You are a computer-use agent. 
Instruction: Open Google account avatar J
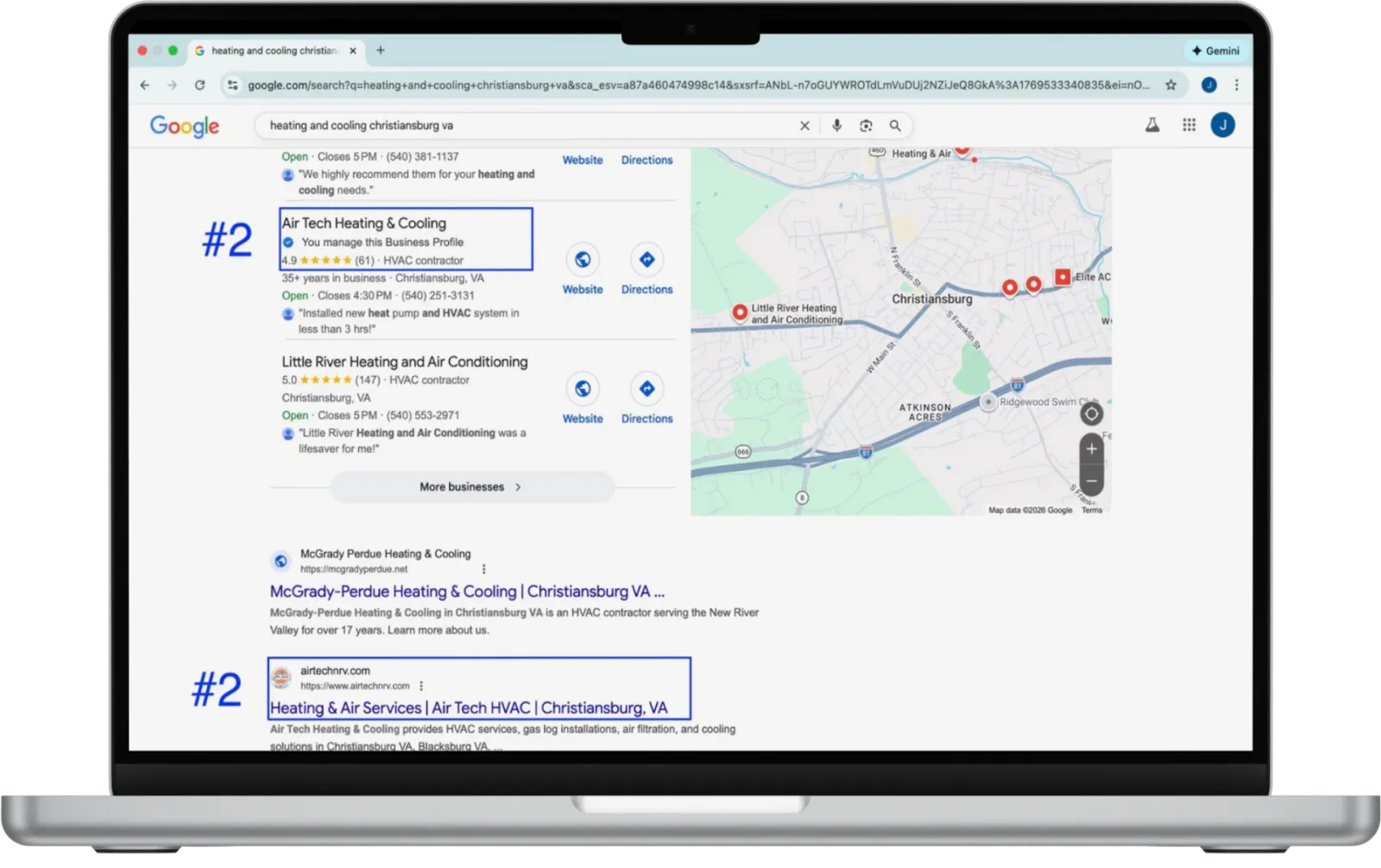pyautogui.click(x=1223, y=126)
